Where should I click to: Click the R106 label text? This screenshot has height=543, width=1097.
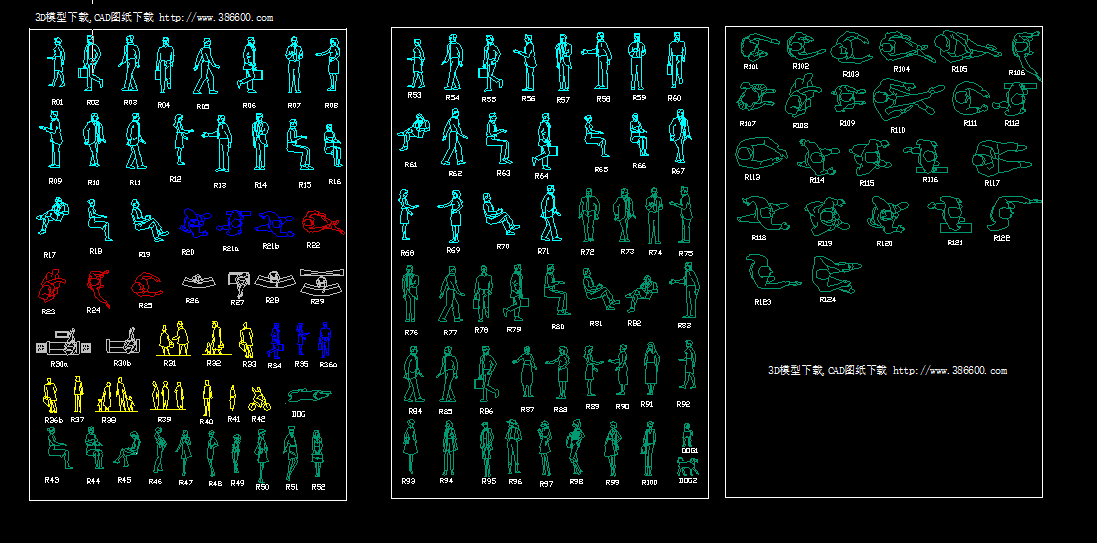point(1017,72)
